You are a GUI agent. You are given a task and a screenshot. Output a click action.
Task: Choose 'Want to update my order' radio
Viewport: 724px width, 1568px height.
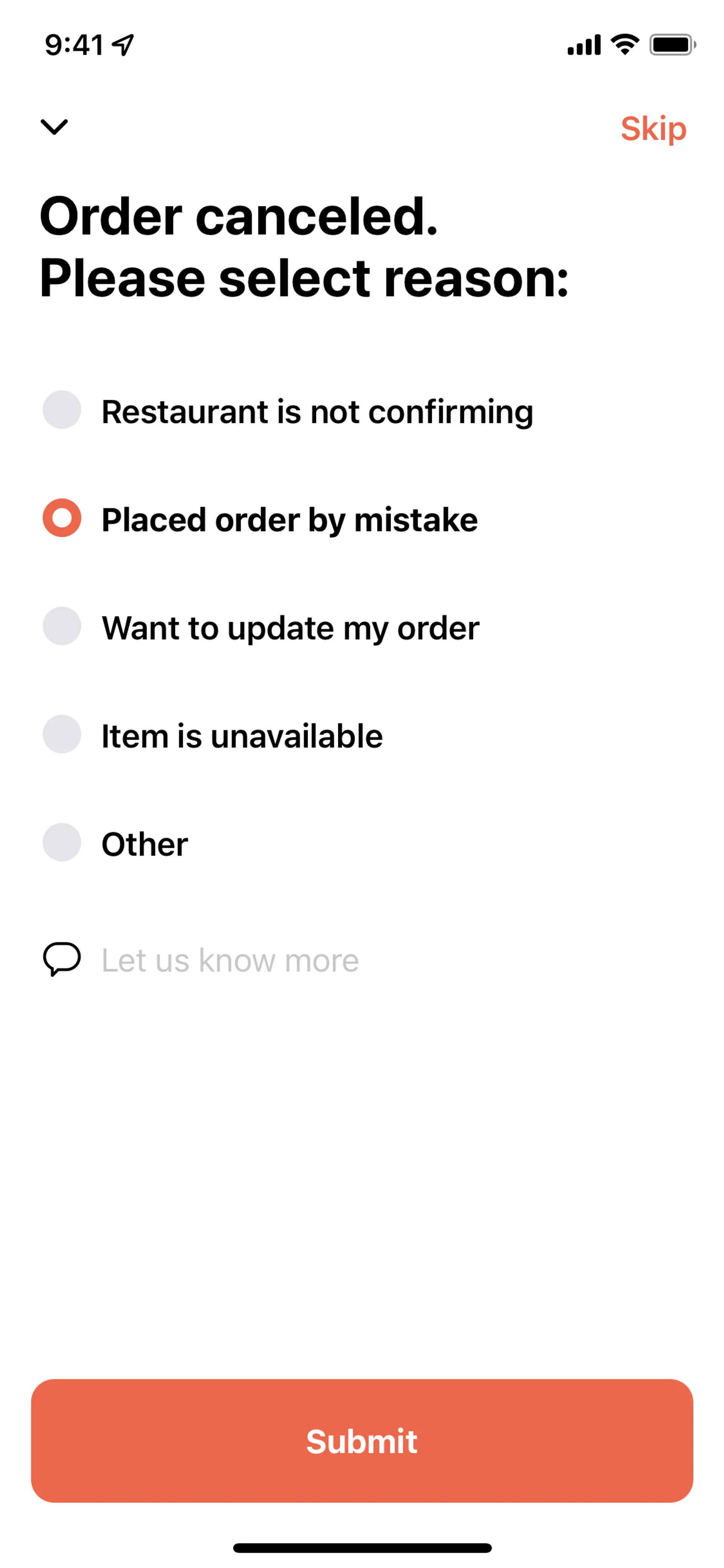point(62,626)
